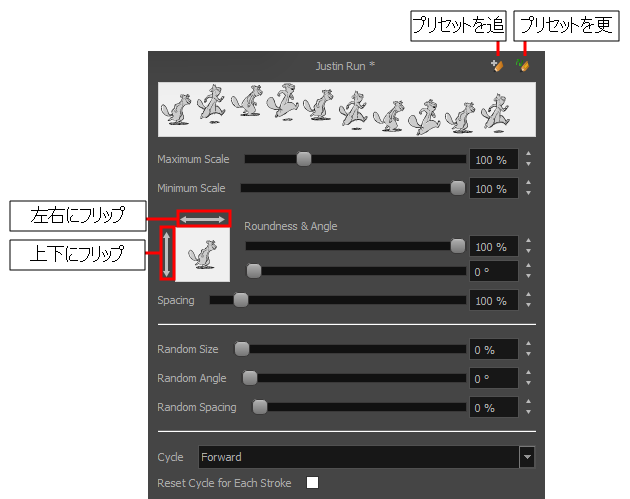The image size is (630, 499).
Task: Increase Random Spacing with up stepper arrow
Action: pyautogui.click(x=528, y=401)
